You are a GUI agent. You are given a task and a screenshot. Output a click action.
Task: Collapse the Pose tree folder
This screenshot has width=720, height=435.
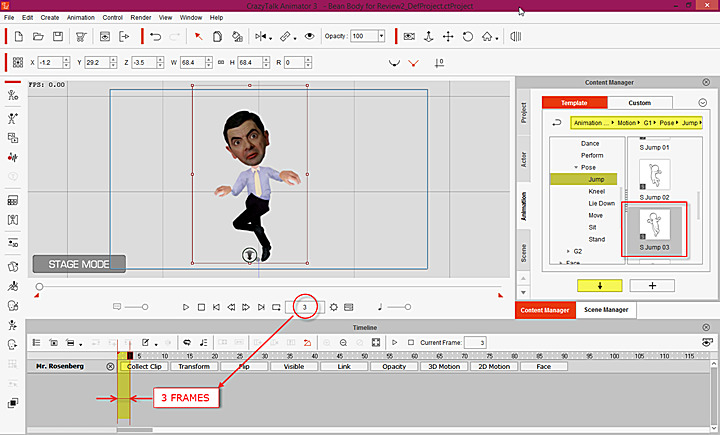576,168
